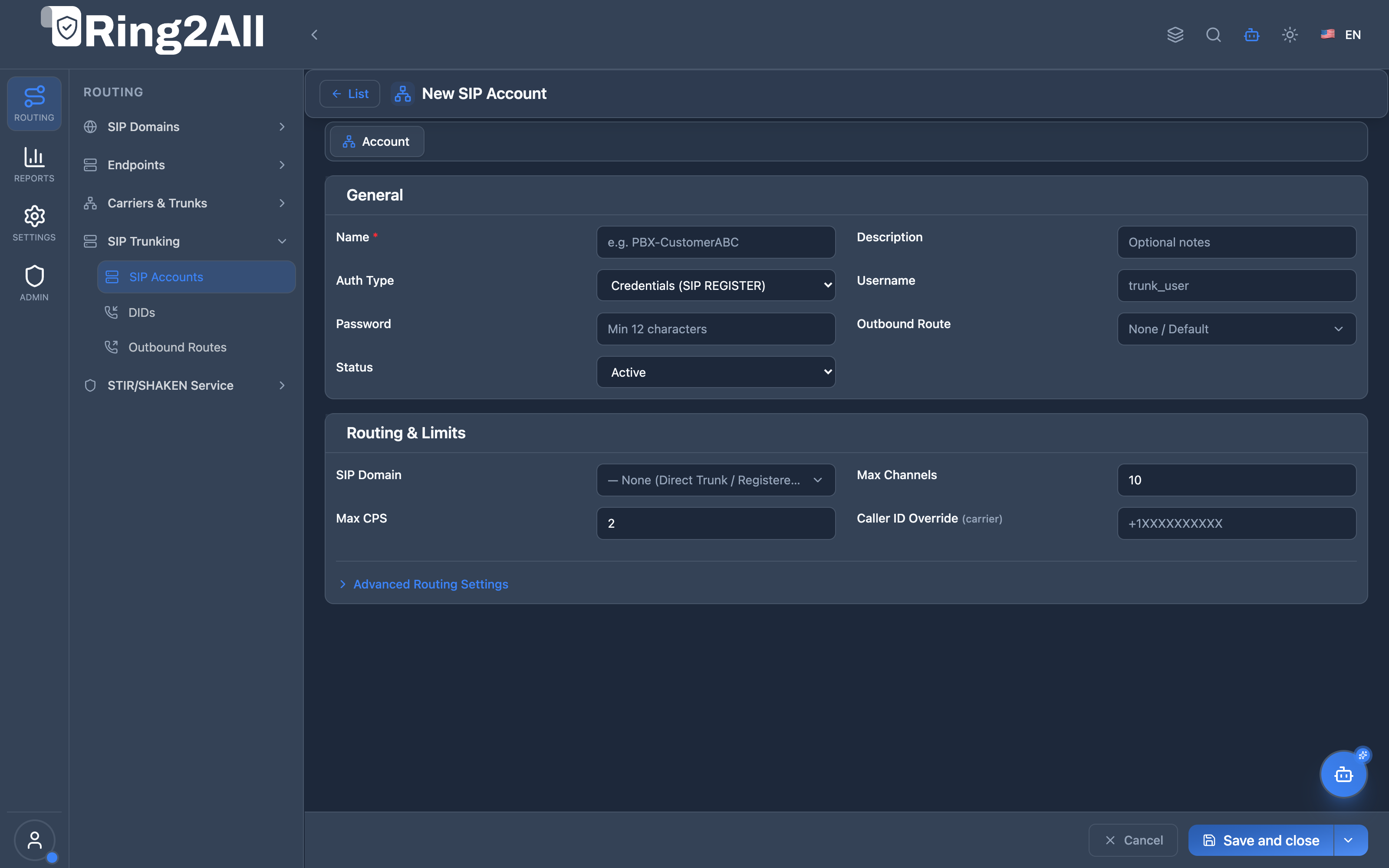Screen dimensions: 1389x868
Task: Click the layers stack icon in header
Action: [x=1175, y=34]
